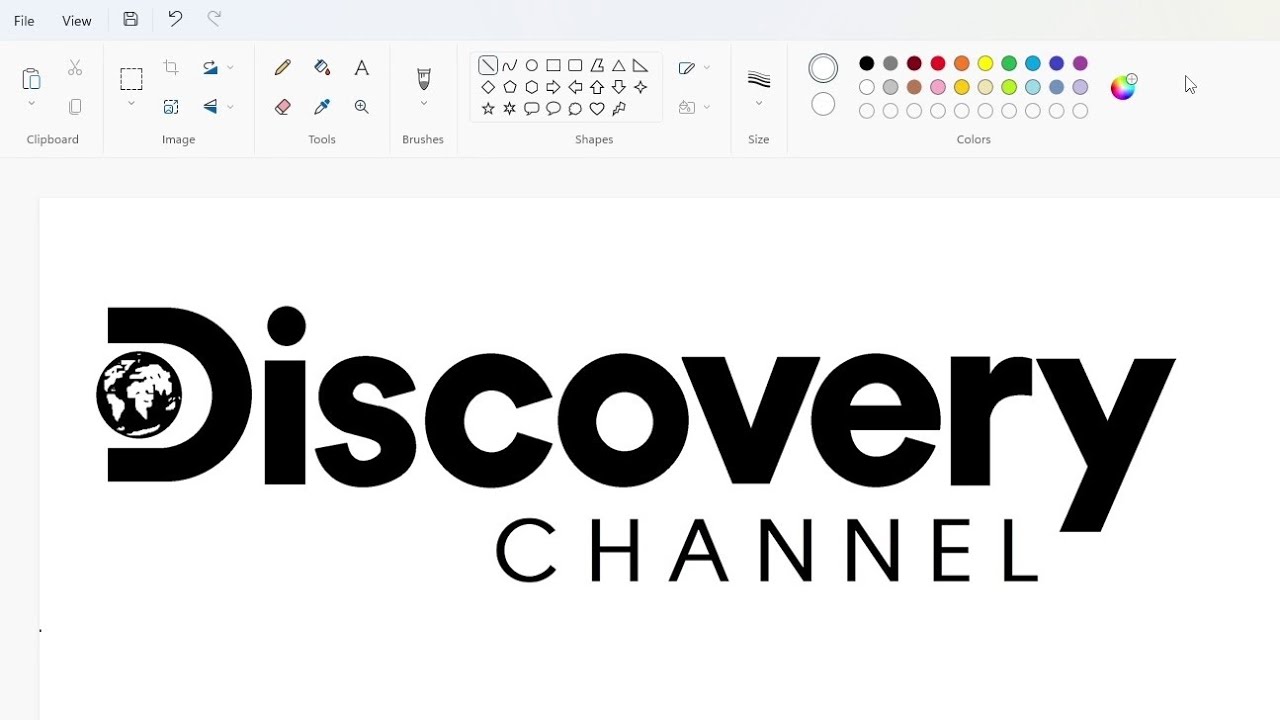Select the Color 1 foreground circle

[x=823, y=68]
